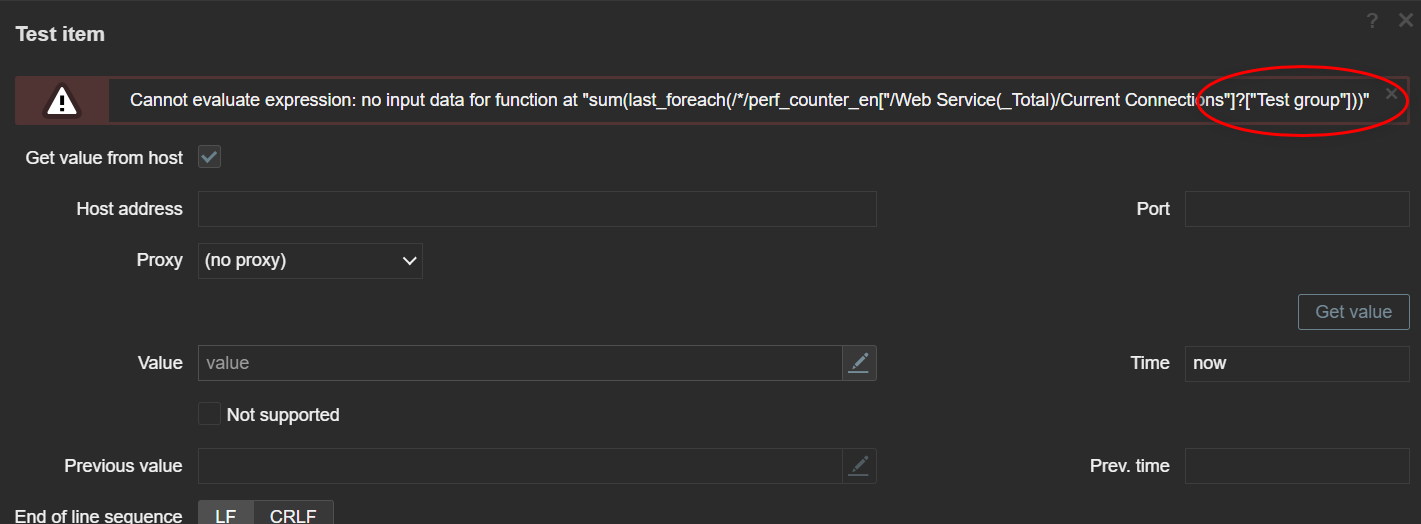Click into the Value text field
This screenshot has height=524, width=1421.
[x=520, y=363]
